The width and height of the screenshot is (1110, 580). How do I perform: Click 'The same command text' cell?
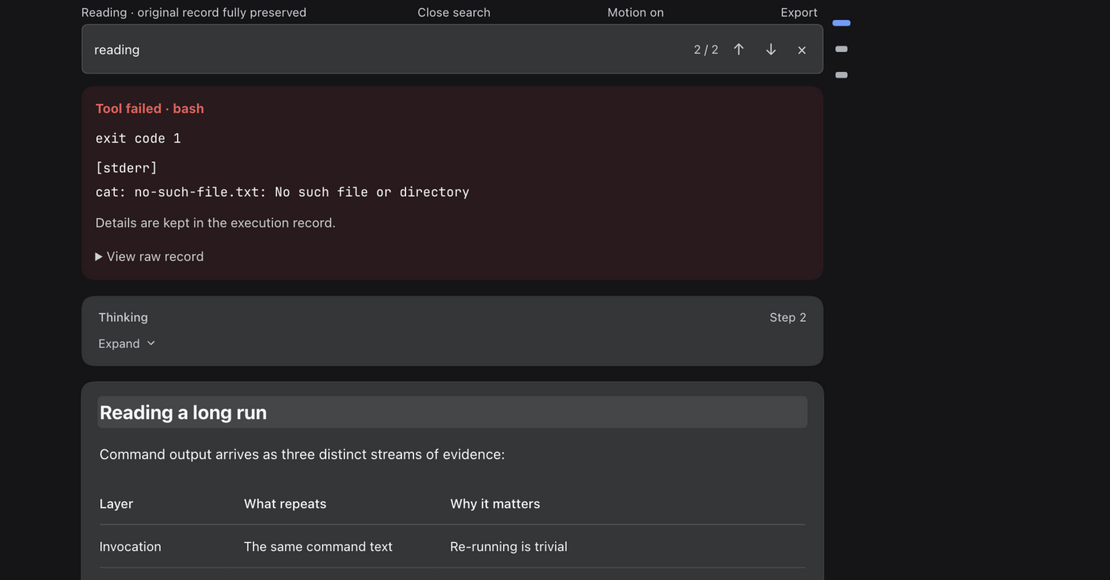point(318,547)
